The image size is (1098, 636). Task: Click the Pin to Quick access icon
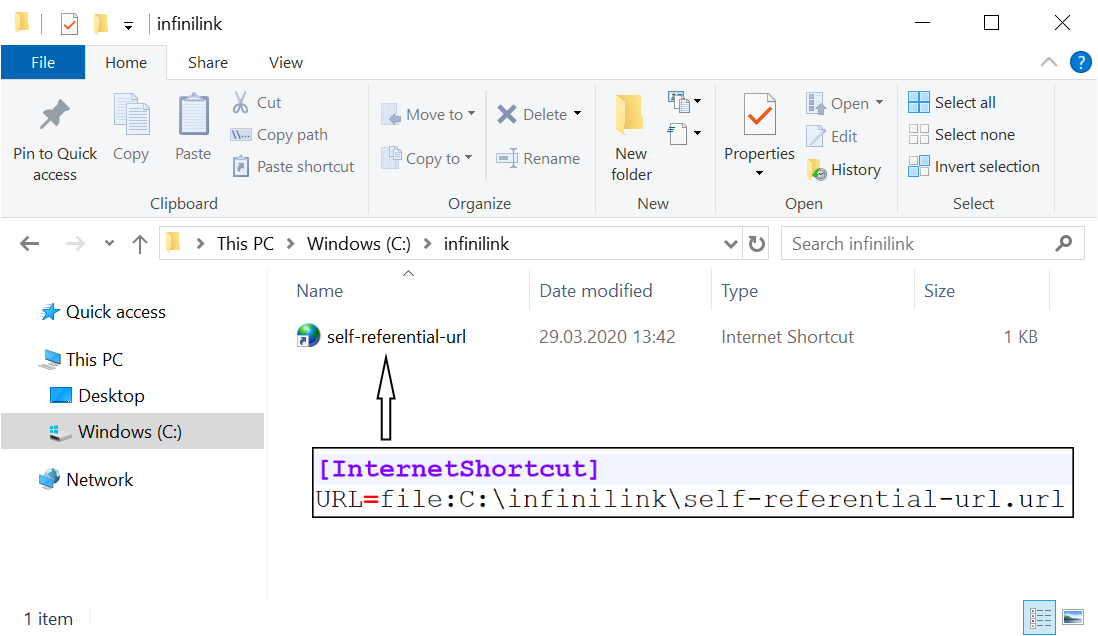tap(55, 116)
